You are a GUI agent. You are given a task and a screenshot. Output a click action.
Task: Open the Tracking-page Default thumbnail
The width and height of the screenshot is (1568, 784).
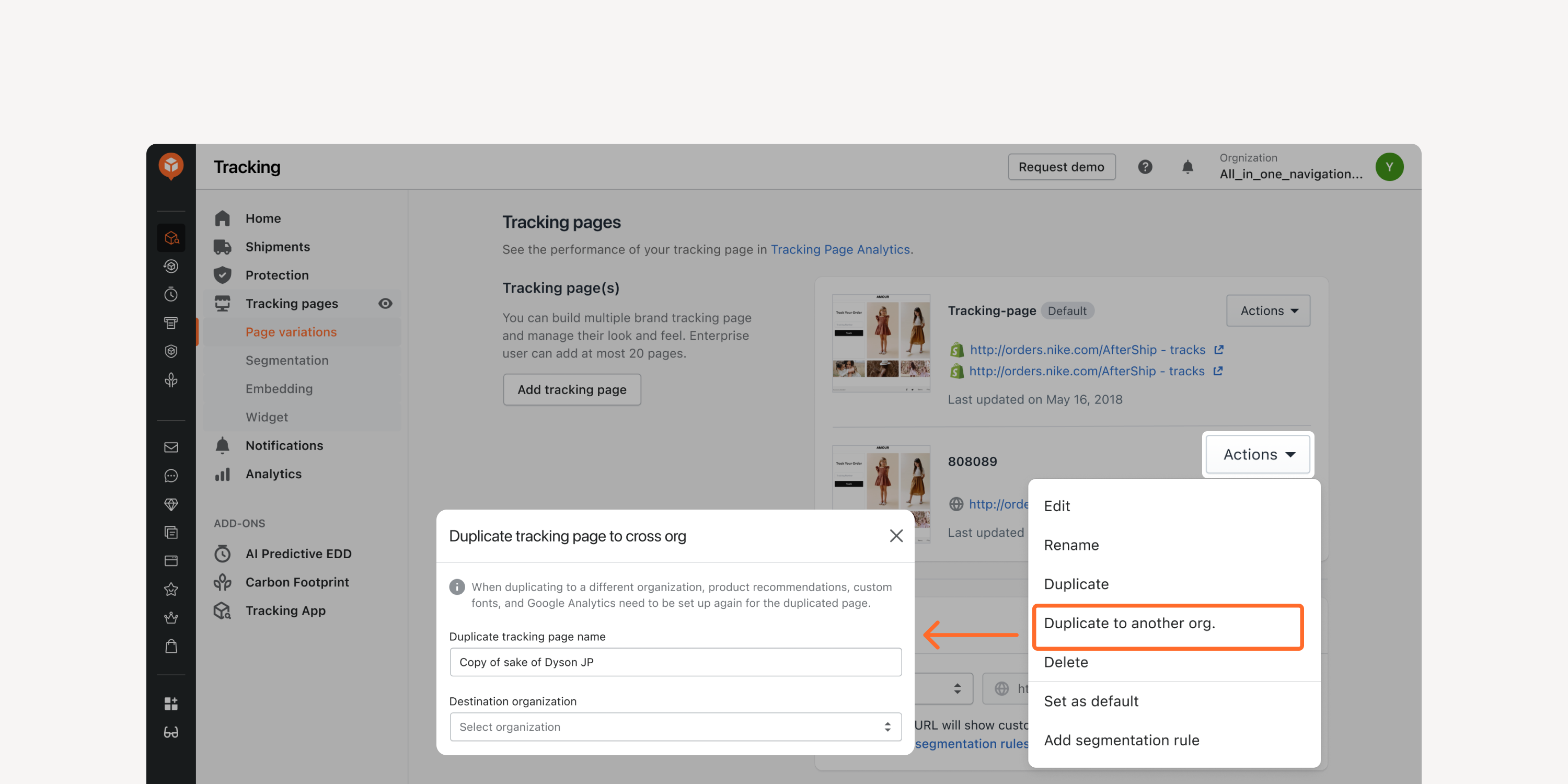(881, 343)
